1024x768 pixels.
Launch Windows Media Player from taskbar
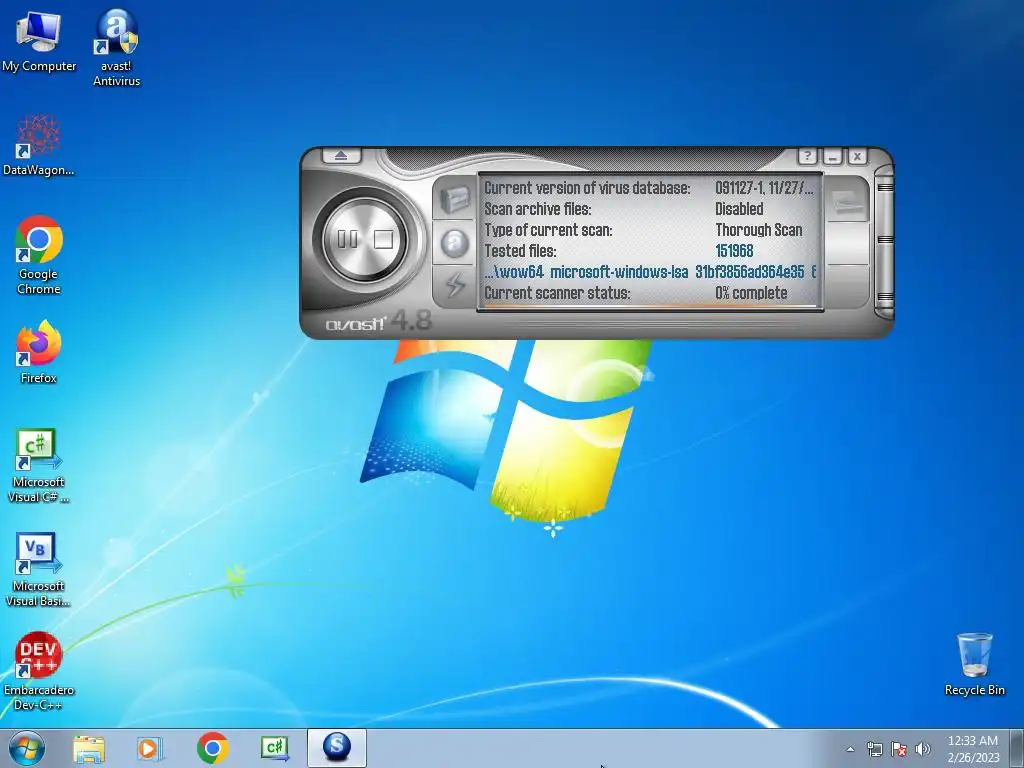pos(150,748)
